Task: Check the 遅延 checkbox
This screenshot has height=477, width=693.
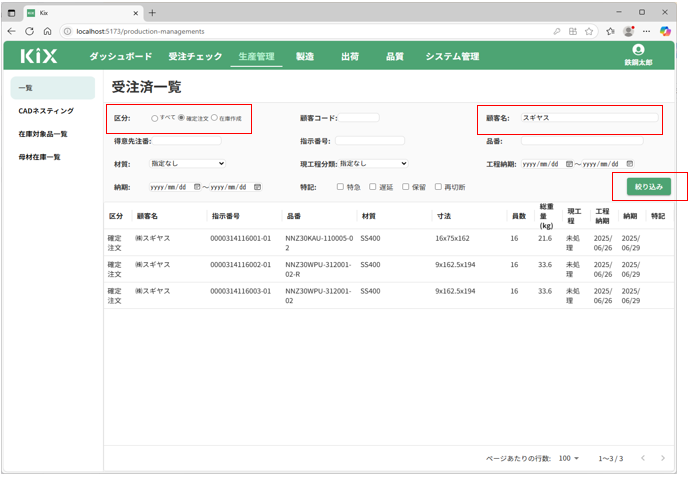Action: pyautogui.click(x=373, y=187)
